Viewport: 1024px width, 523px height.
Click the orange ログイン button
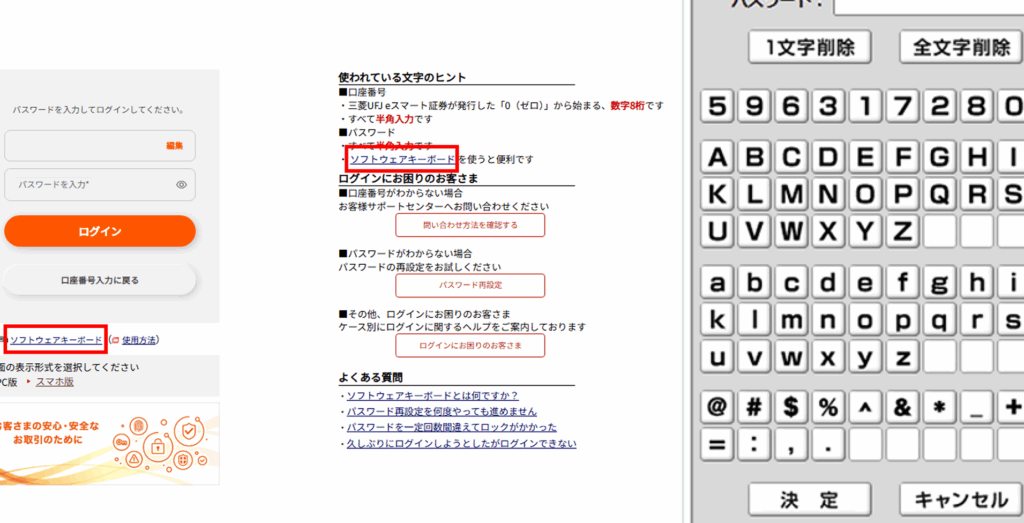click(x=100, y=231)
